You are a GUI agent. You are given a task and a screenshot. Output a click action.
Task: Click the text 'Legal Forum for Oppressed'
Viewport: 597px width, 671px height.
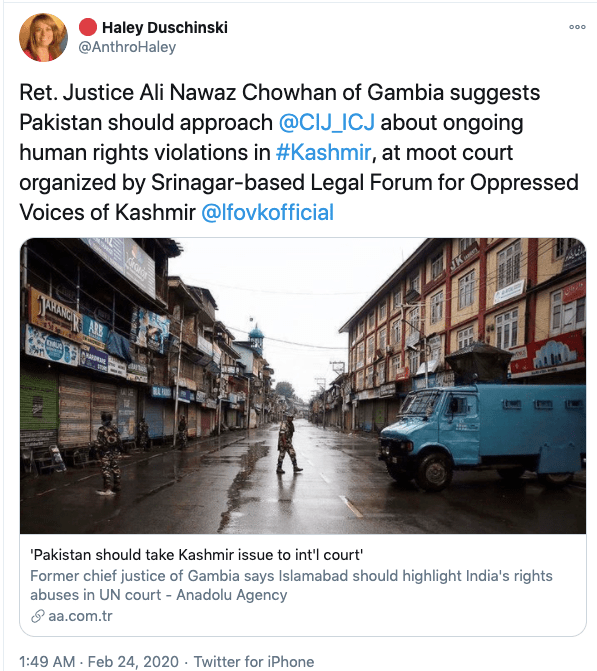(x=444, y=183)
